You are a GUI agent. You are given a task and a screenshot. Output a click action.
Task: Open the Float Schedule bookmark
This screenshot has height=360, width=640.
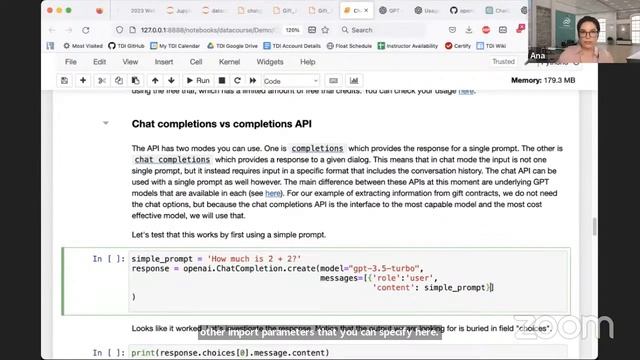click(349, 46)
